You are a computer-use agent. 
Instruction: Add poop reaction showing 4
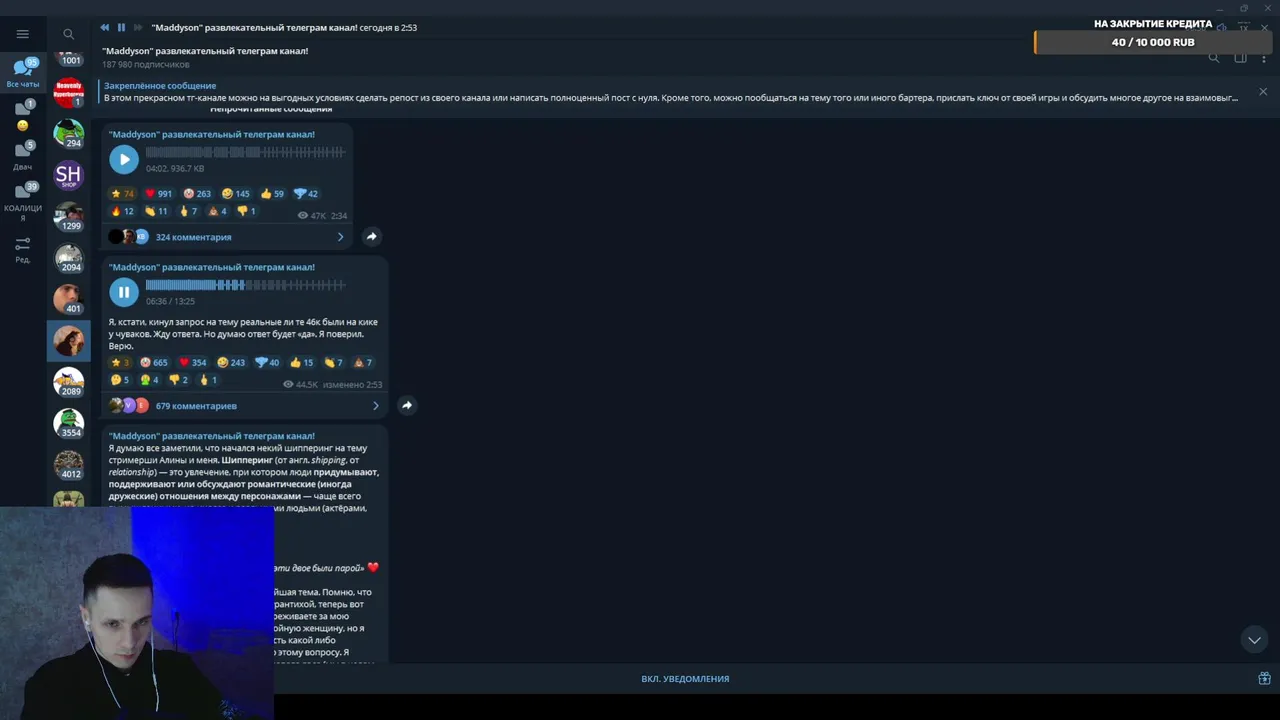(x=217, y=212)
